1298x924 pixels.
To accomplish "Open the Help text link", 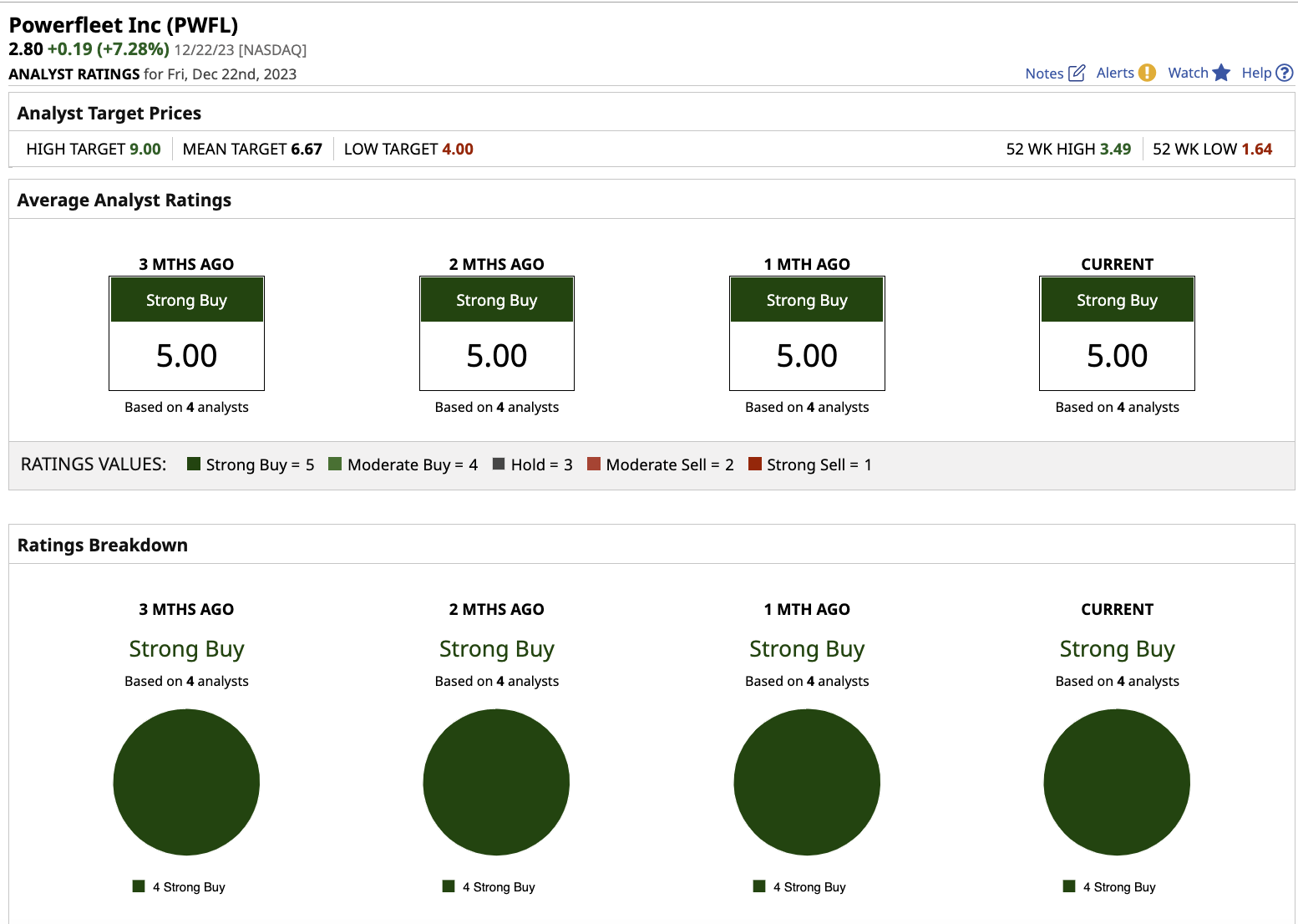I will point(1256,73).
